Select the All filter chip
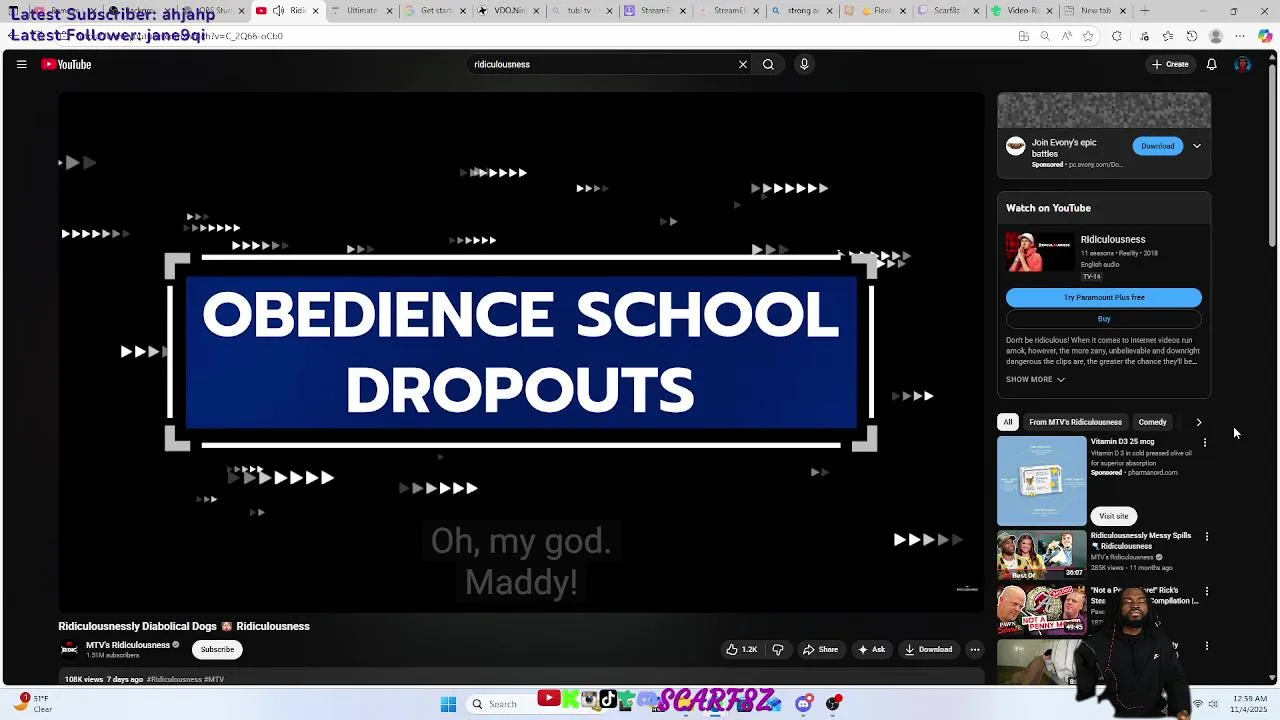Image resolution: width=1280 pixels, height=720 pixels. [x=1008, y=422]
